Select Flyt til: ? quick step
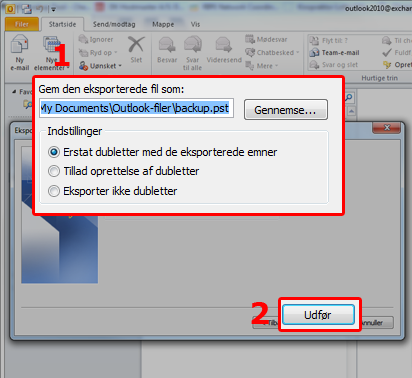Image resolution: width=412 pixels, height=378 pixels. pyautogui.click(x=329, y=40)
